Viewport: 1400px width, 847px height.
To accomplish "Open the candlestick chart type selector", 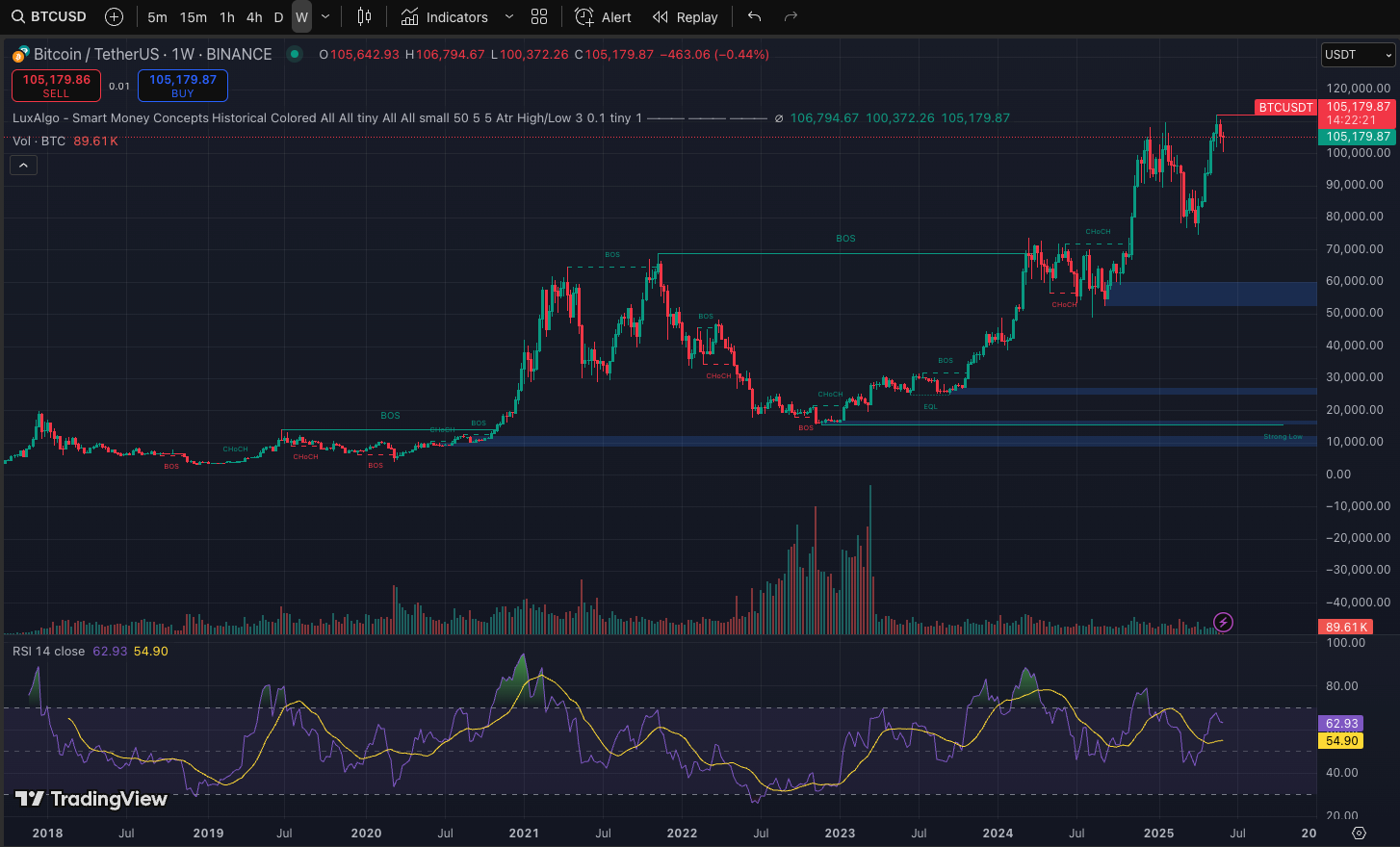I will [364, 16].
